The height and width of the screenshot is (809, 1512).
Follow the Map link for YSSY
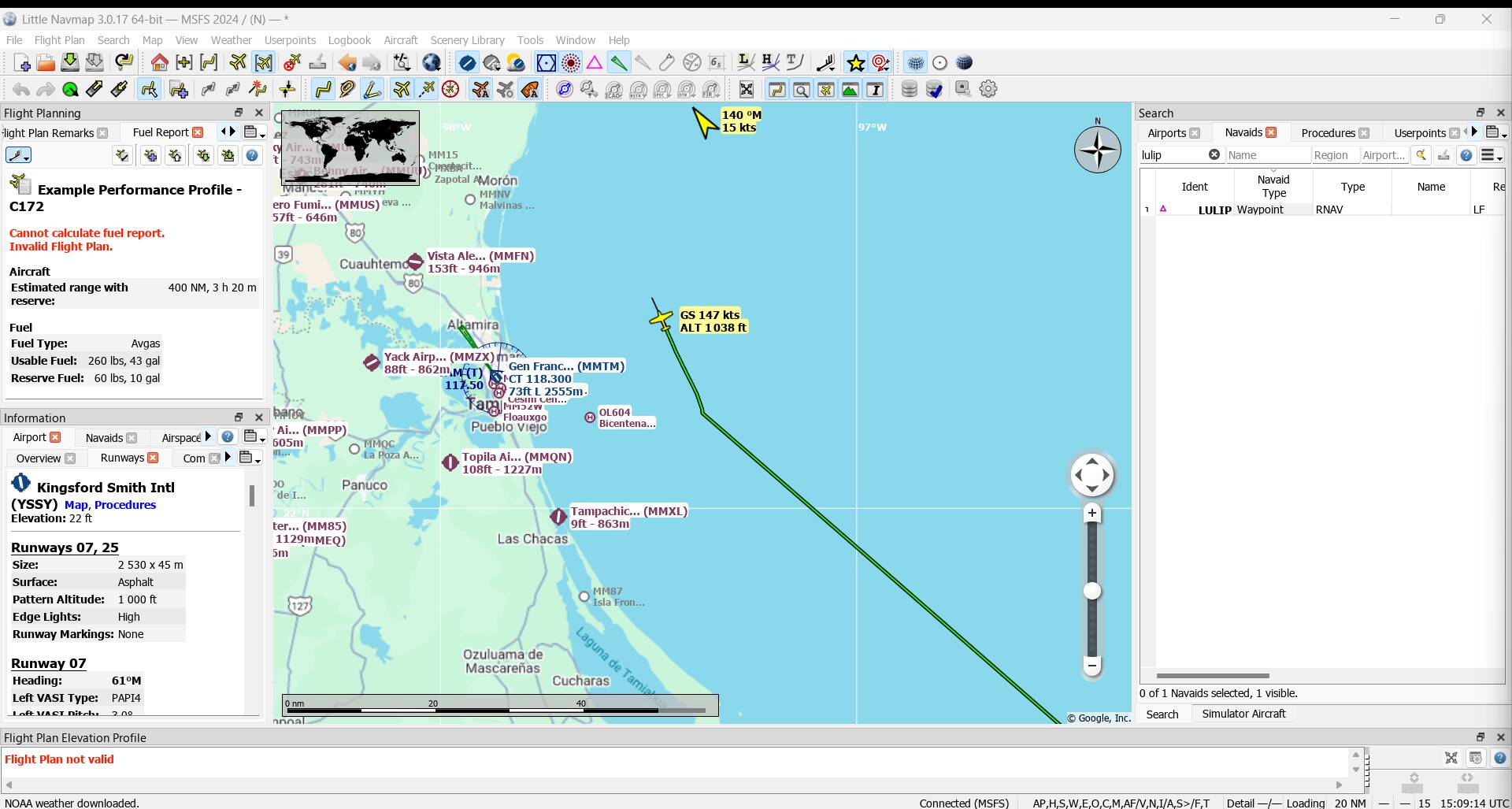tap(76, 505)
